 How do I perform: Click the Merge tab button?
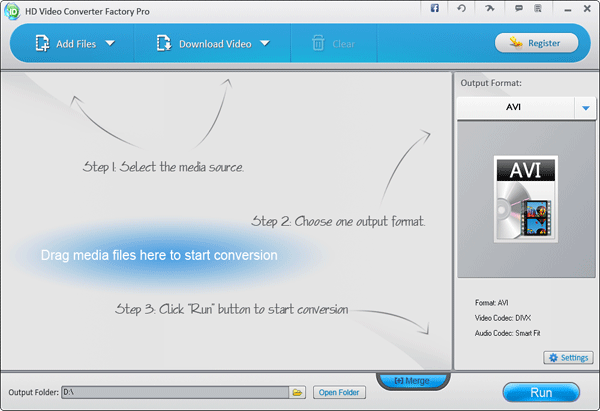413,381
